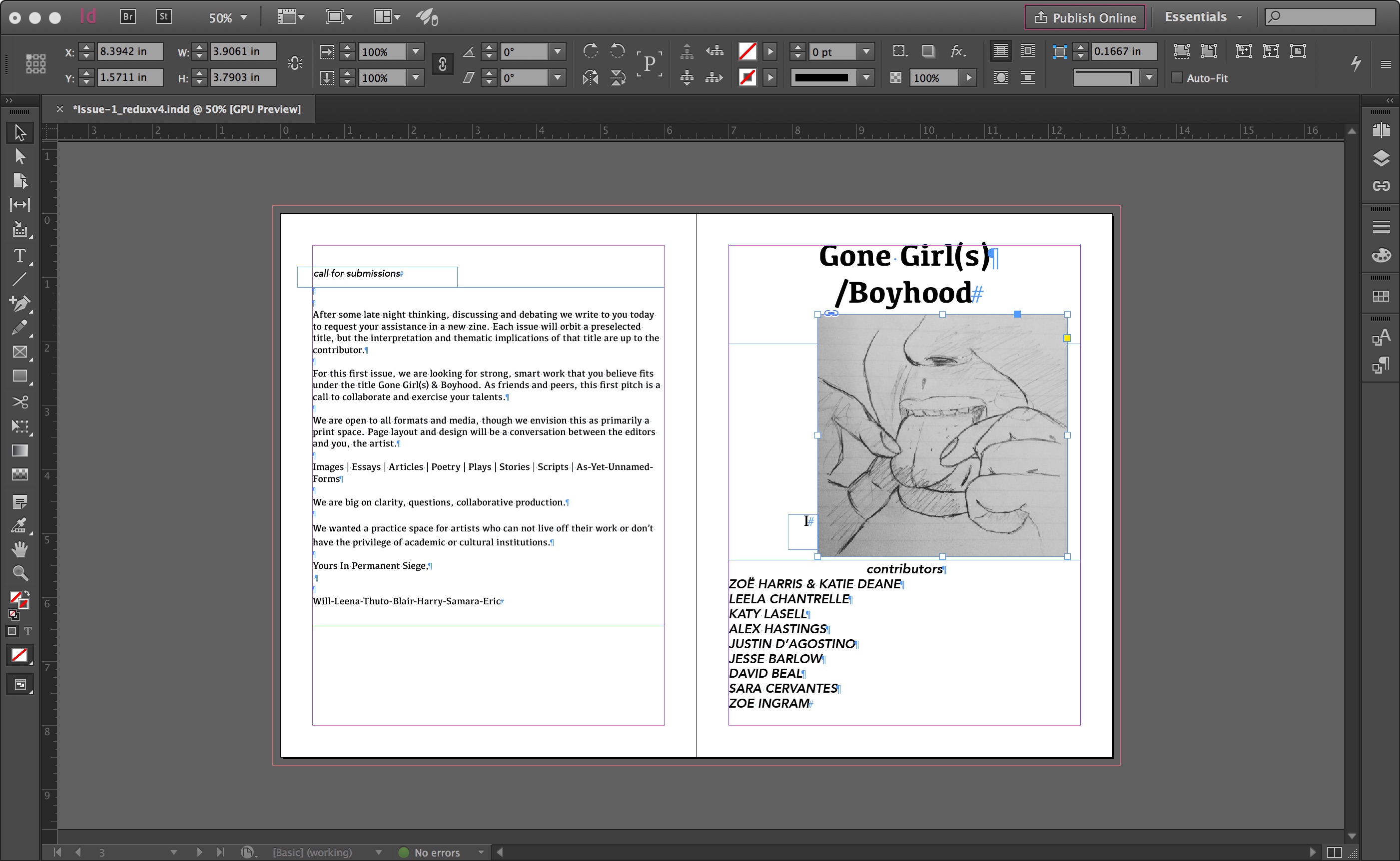Select the Zoom tool
Image resolution: width=1400 pixels, height=861 pixels.
[19, 572]
